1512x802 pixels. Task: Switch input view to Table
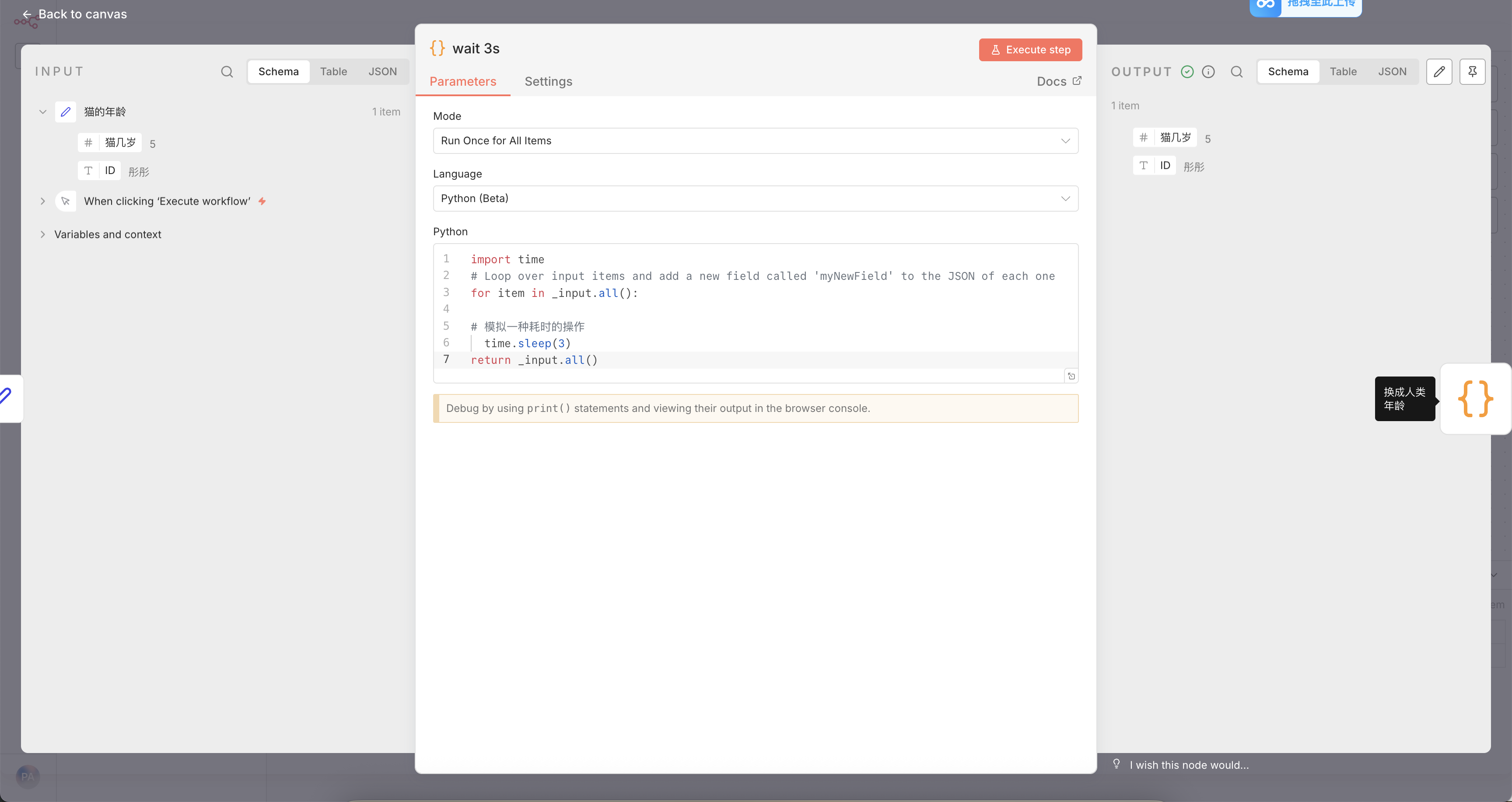(333, 72)
